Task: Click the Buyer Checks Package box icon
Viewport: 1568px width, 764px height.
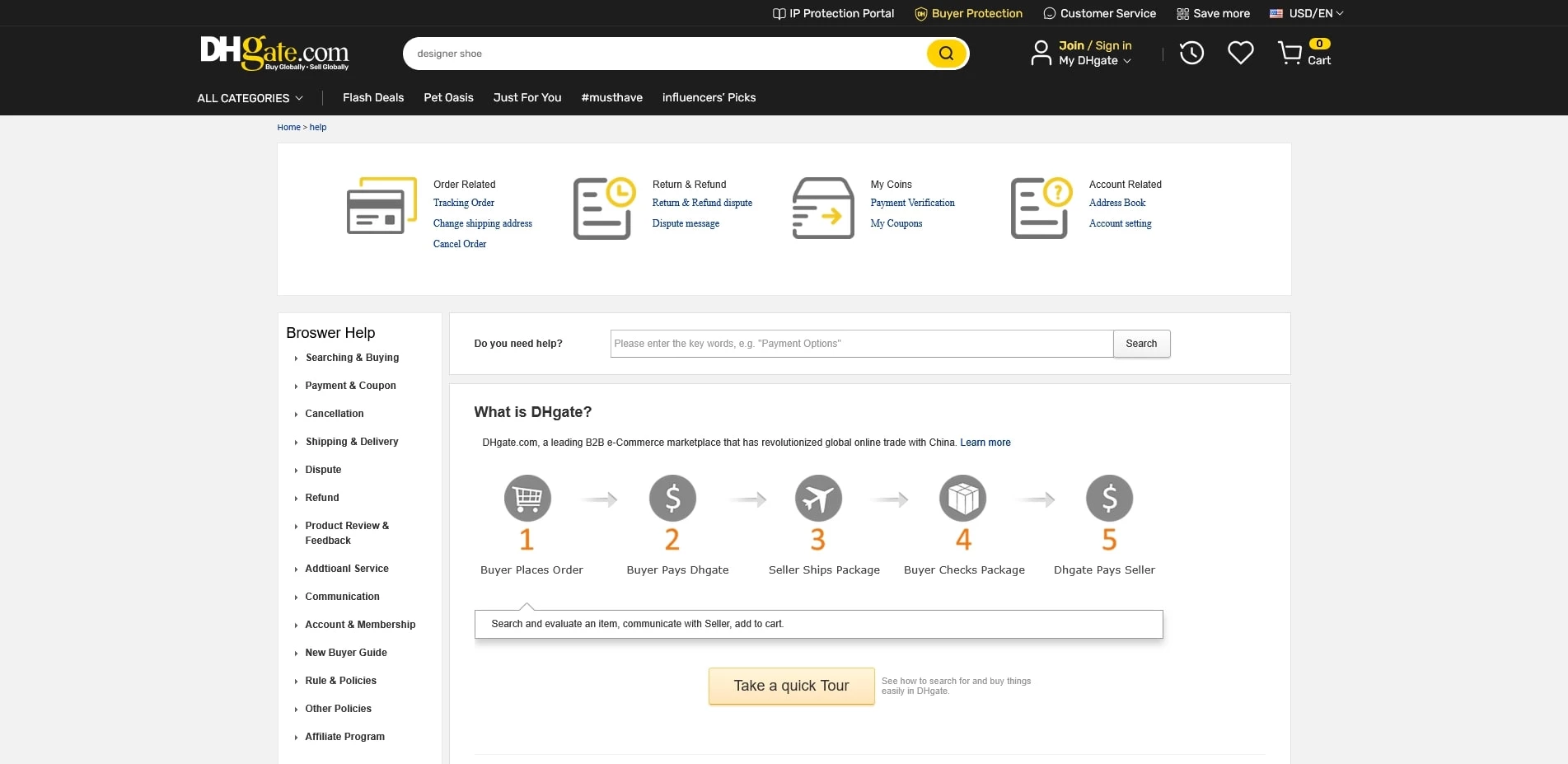Action: 962,499
